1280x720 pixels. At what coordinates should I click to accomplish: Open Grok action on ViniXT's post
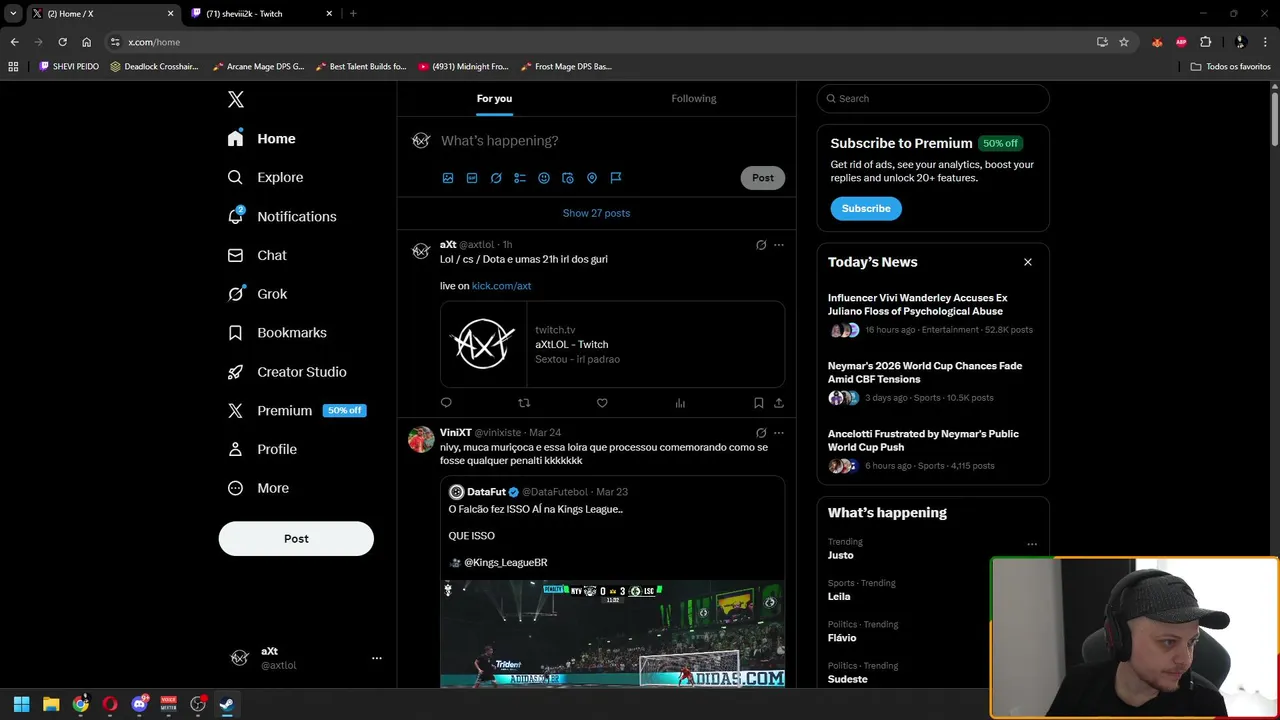click(761, 433)
